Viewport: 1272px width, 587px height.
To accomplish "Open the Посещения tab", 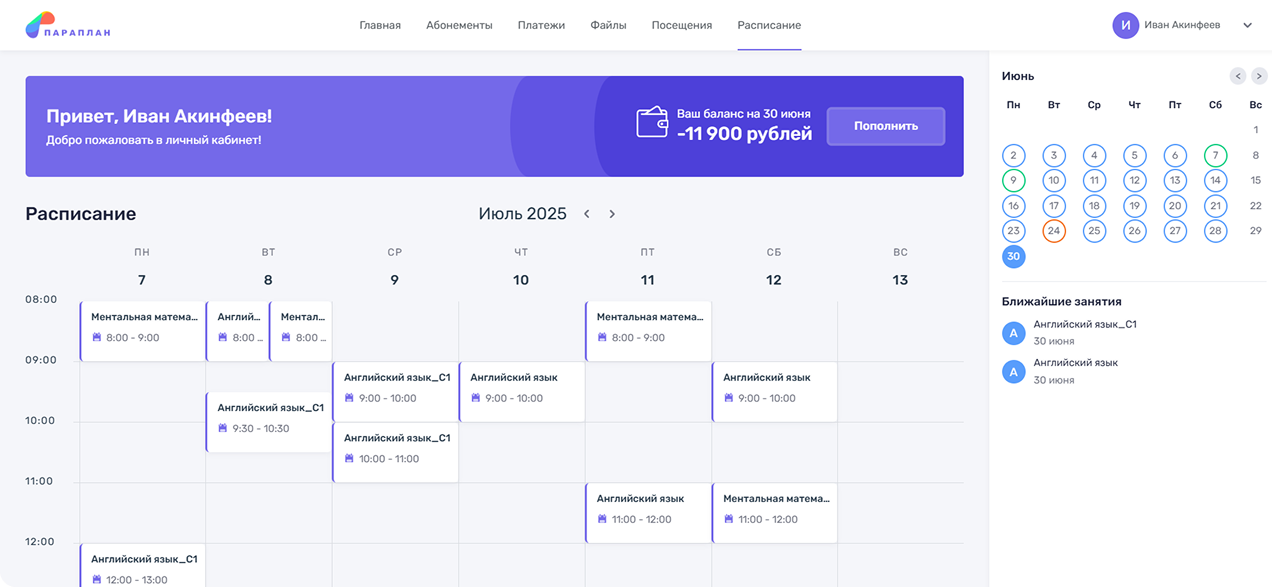I will (x=681, y=26).
